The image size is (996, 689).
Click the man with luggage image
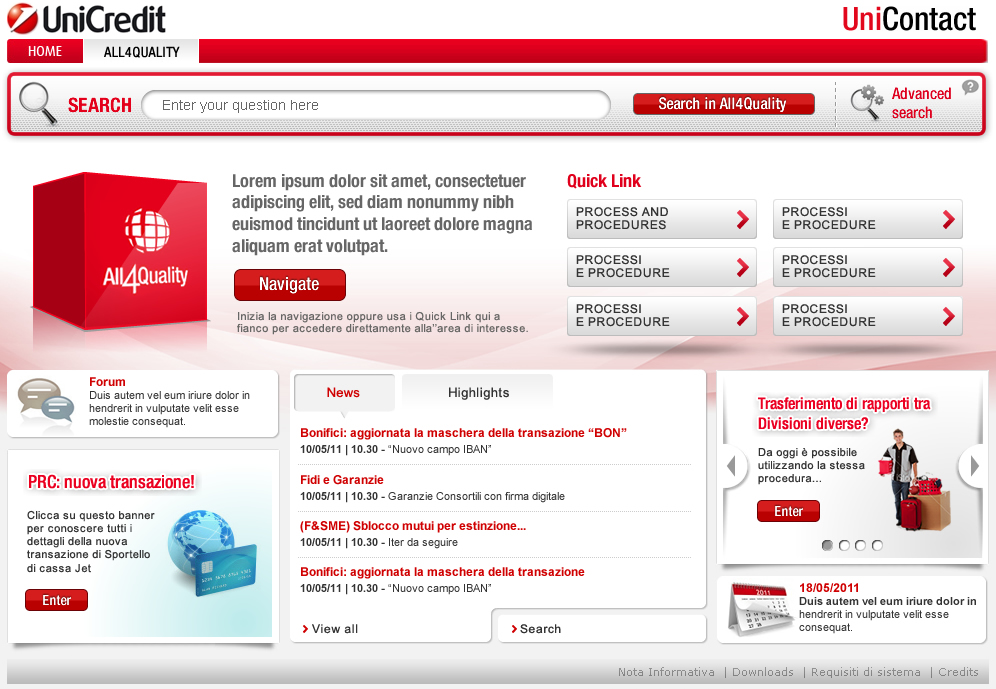pyautogui.click(x=913, y=480)
